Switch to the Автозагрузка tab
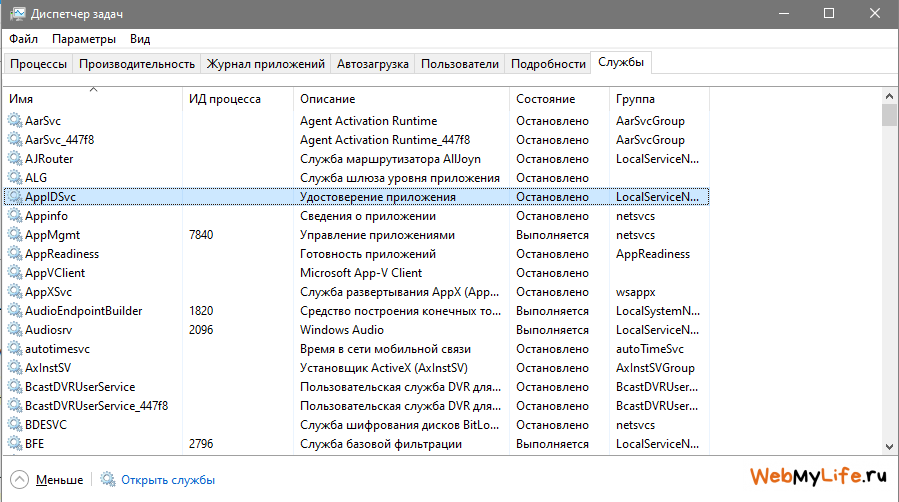The image size is (899, 502). tap(372, 64)
